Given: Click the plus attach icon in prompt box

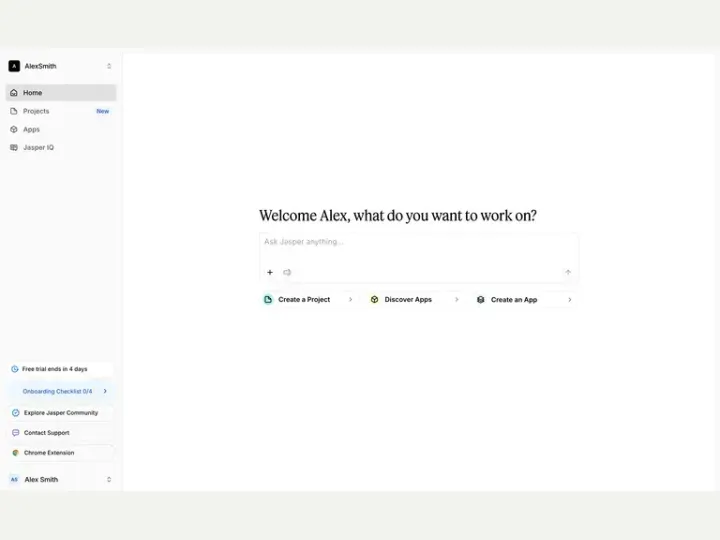Looking at the screenshot, I should (270, 272).
